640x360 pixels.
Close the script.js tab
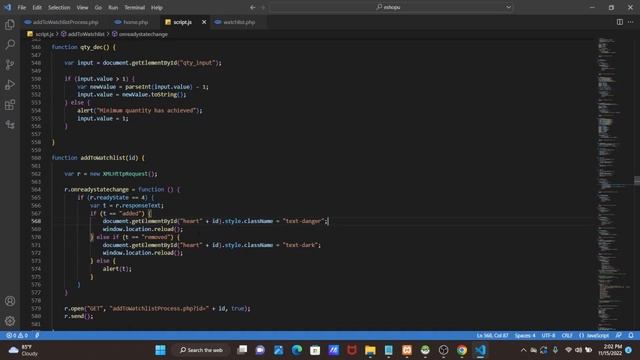pos(204,22)
